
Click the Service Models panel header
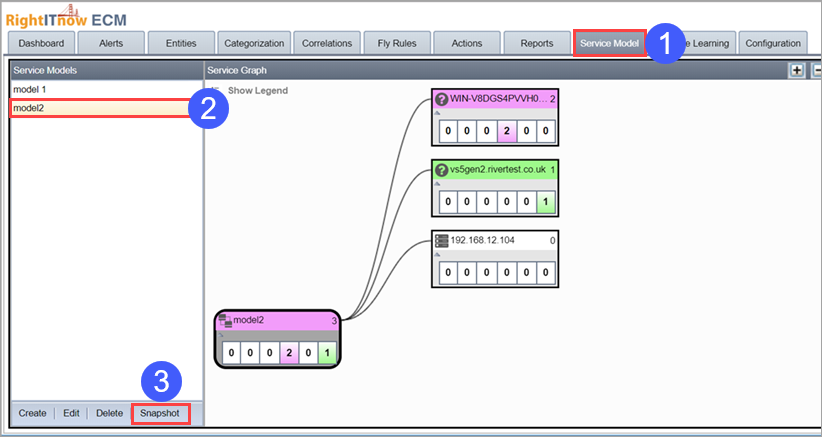point(106,70)
